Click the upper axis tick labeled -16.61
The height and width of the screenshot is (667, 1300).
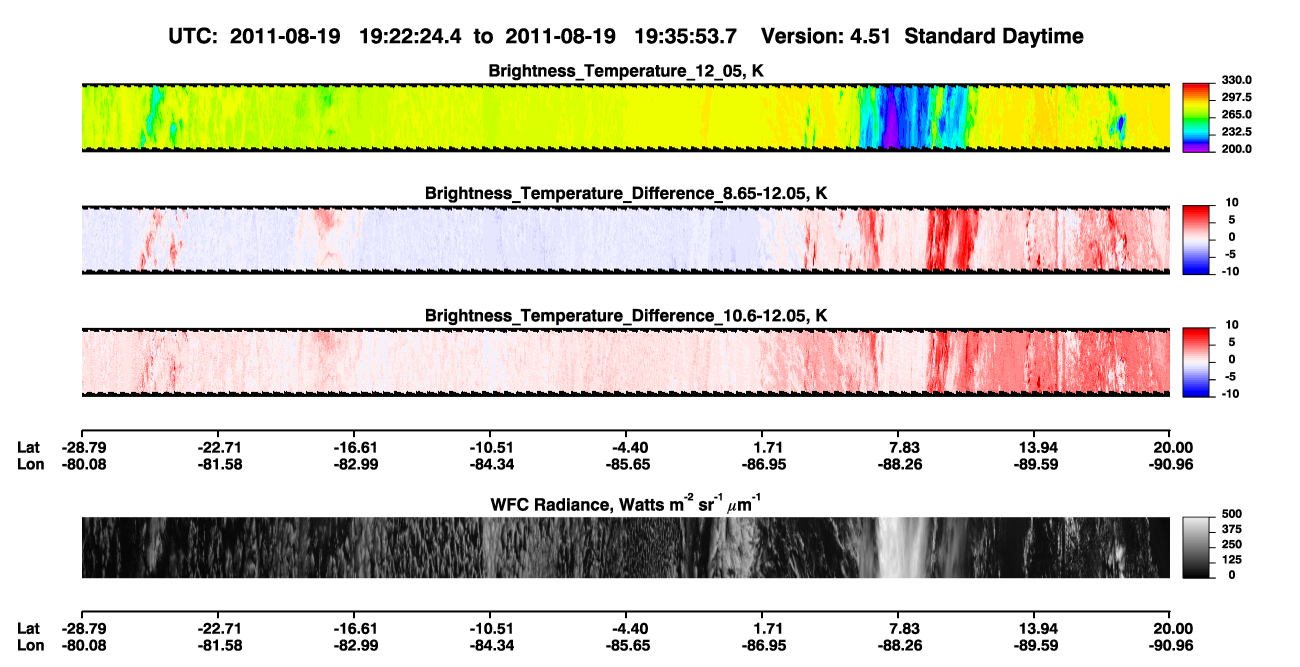pos(354,448)
